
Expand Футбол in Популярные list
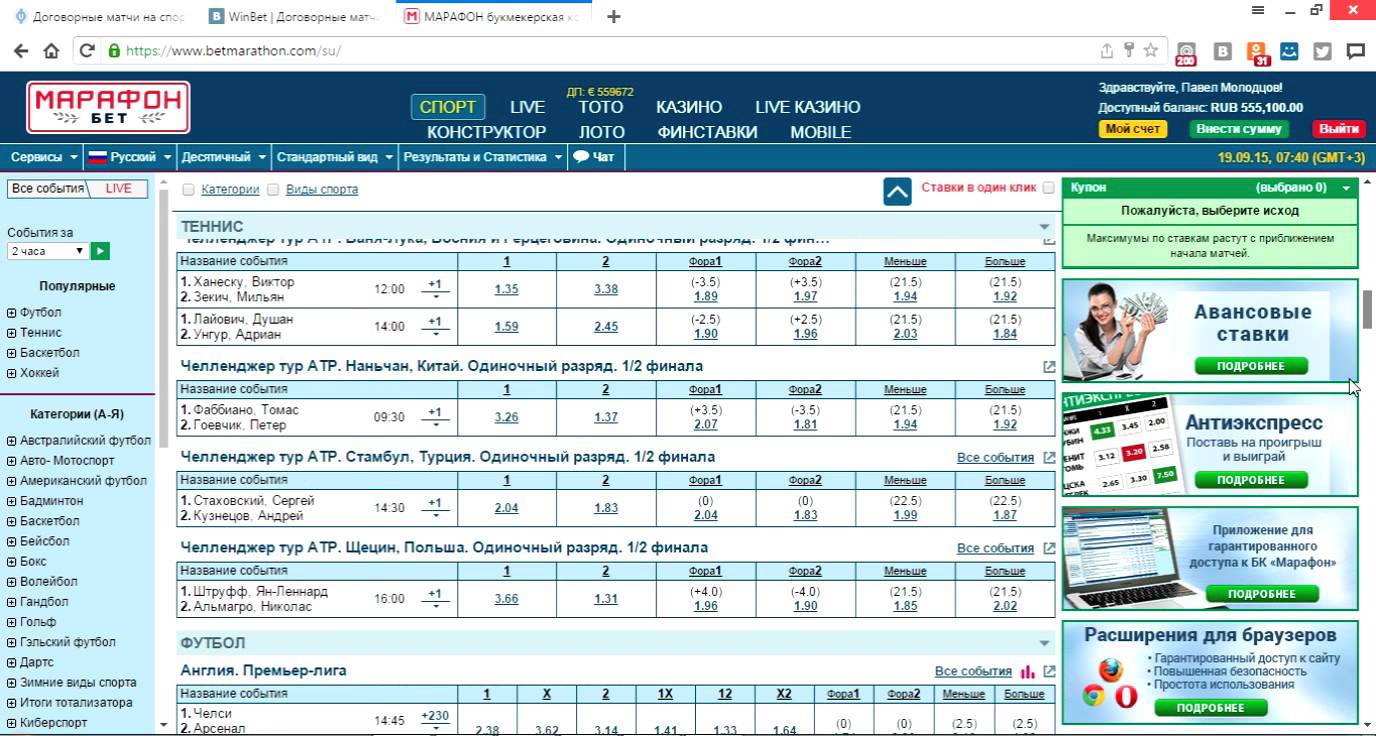click(x=11, y=313)
